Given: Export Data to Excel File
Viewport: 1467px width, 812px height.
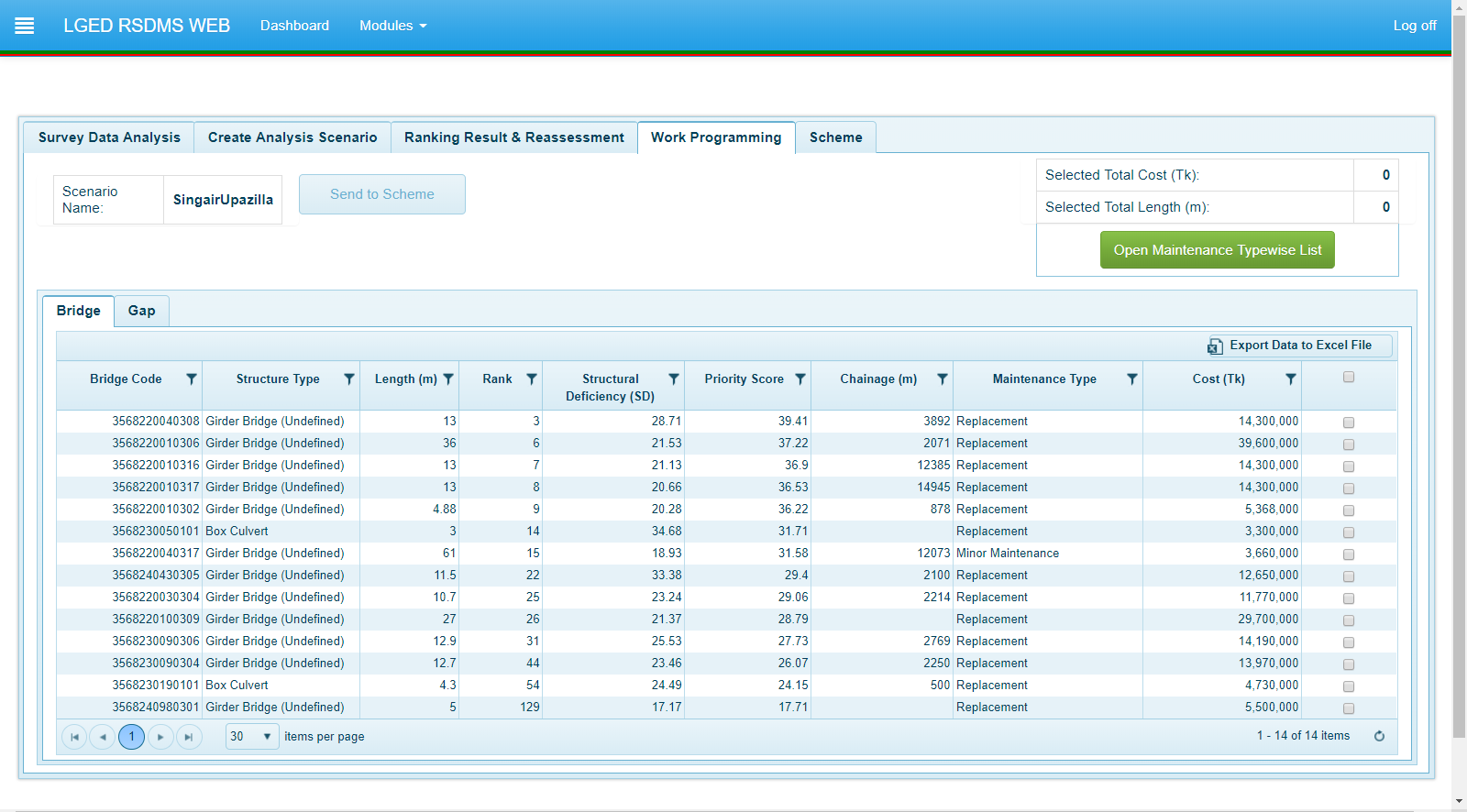Looking at the screenshot, I should [x=1300, y=346].
